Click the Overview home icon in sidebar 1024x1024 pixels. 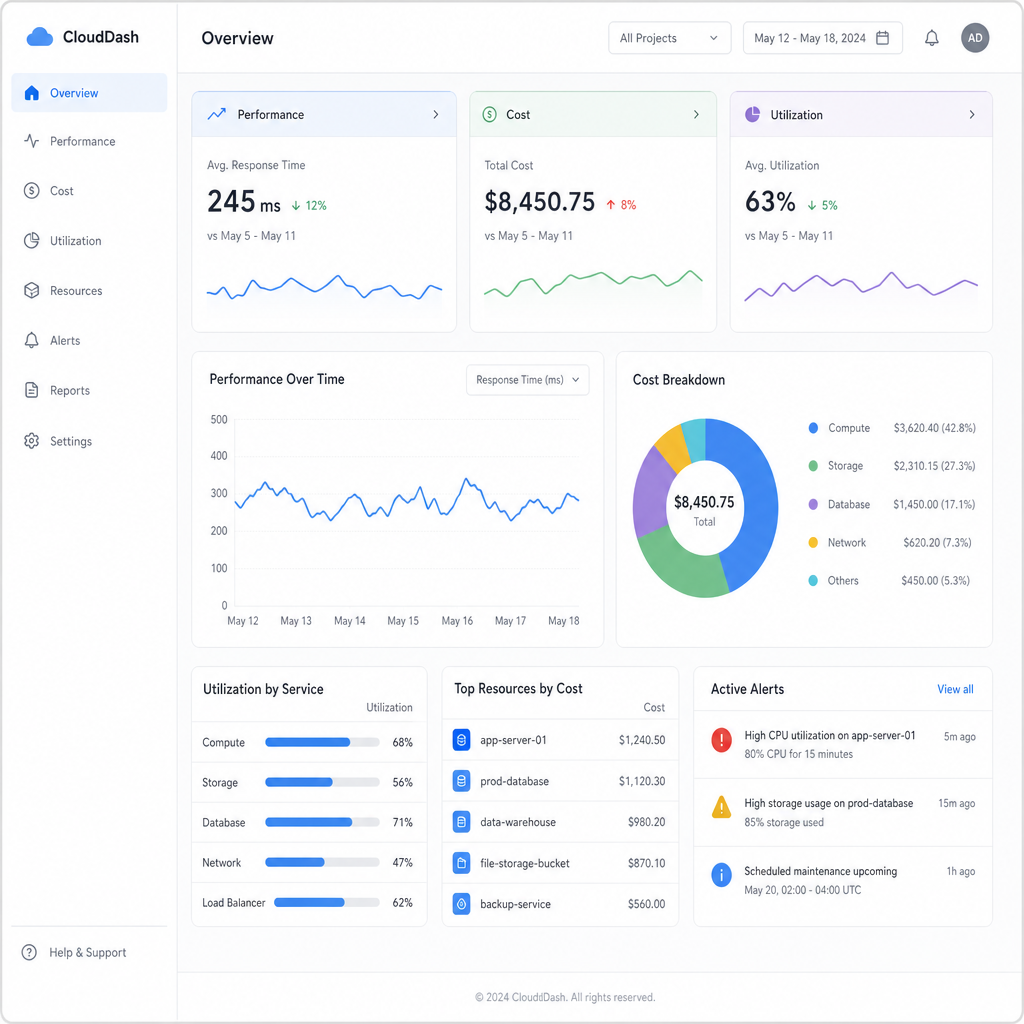(31, 93)
